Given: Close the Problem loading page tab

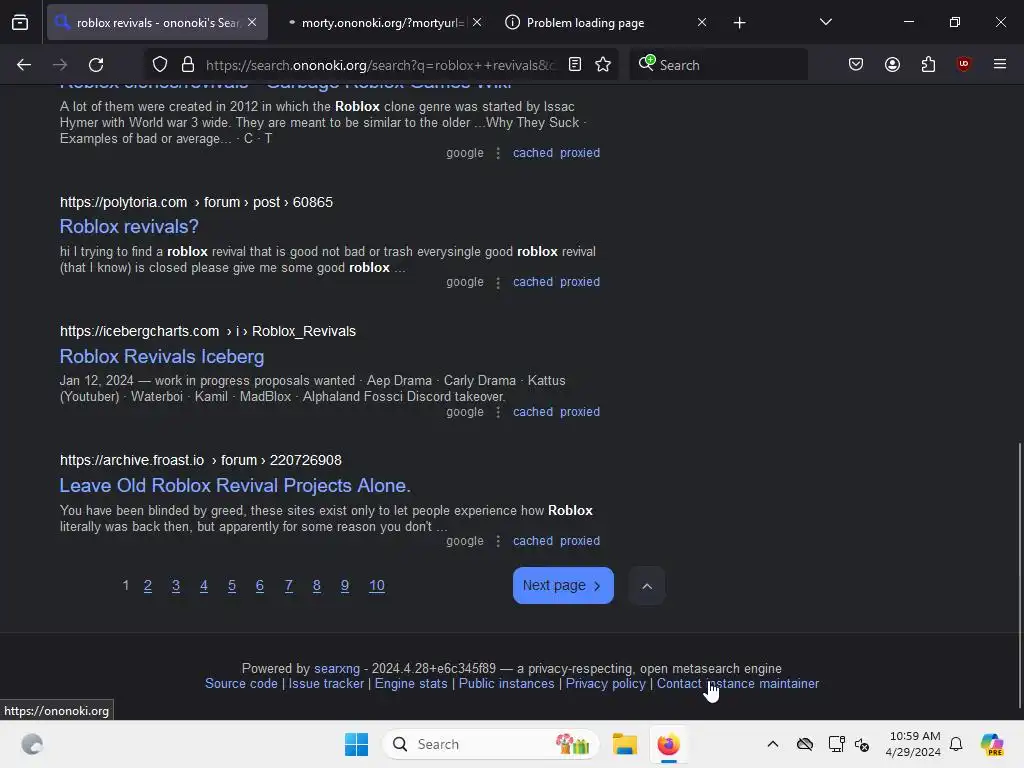Looking at the screenshot, I should 701,22.
